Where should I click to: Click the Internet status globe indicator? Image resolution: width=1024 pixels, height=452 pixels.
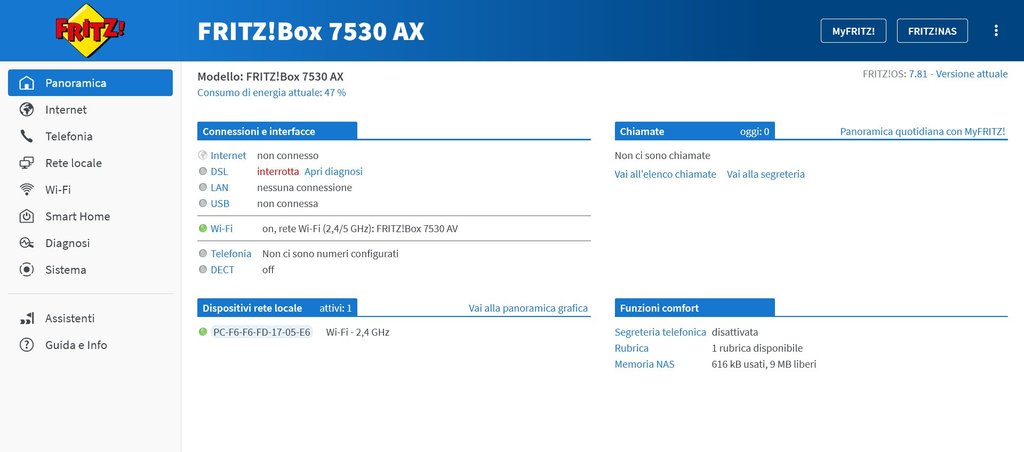[202, 155]
